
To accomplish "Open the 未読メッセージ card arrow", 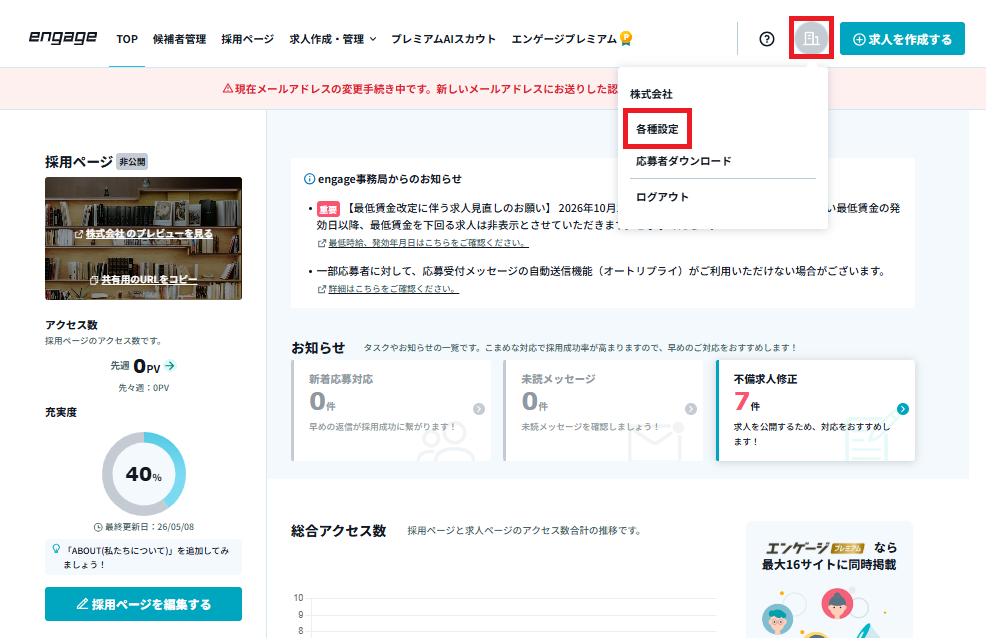I will coord(690,409).
